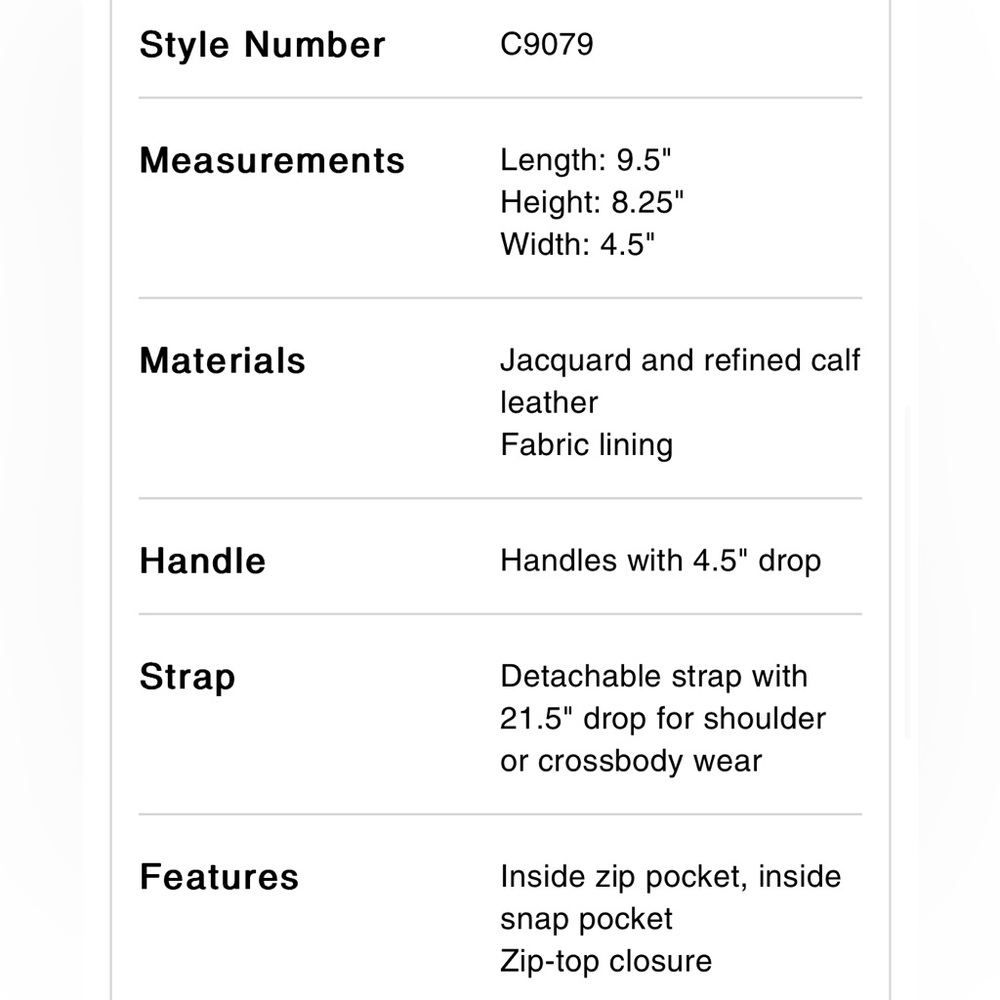Click the Detachable strap with description line
The height and width of the screenshot is (1000, 1000).
[x=654, y=677]
